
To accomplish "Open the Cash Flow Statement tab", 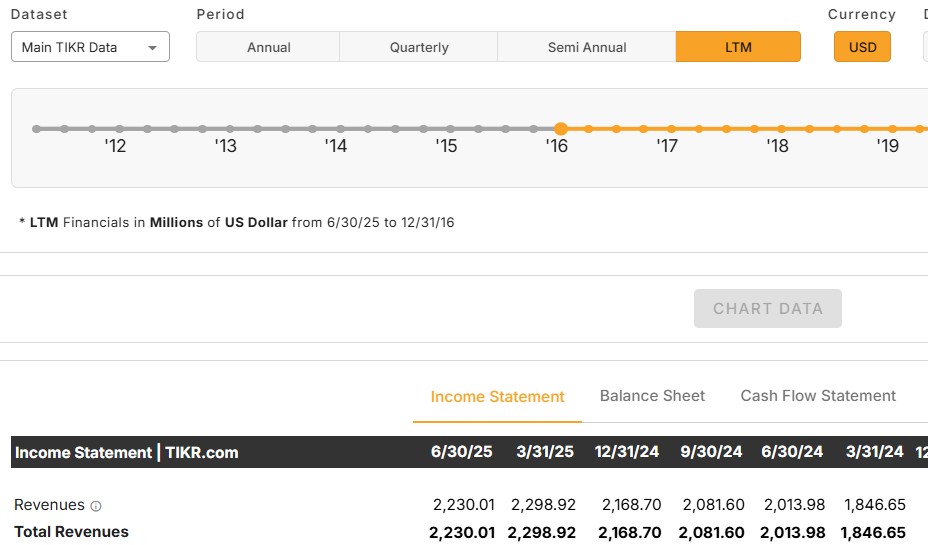I will click(x=818, y=396).
